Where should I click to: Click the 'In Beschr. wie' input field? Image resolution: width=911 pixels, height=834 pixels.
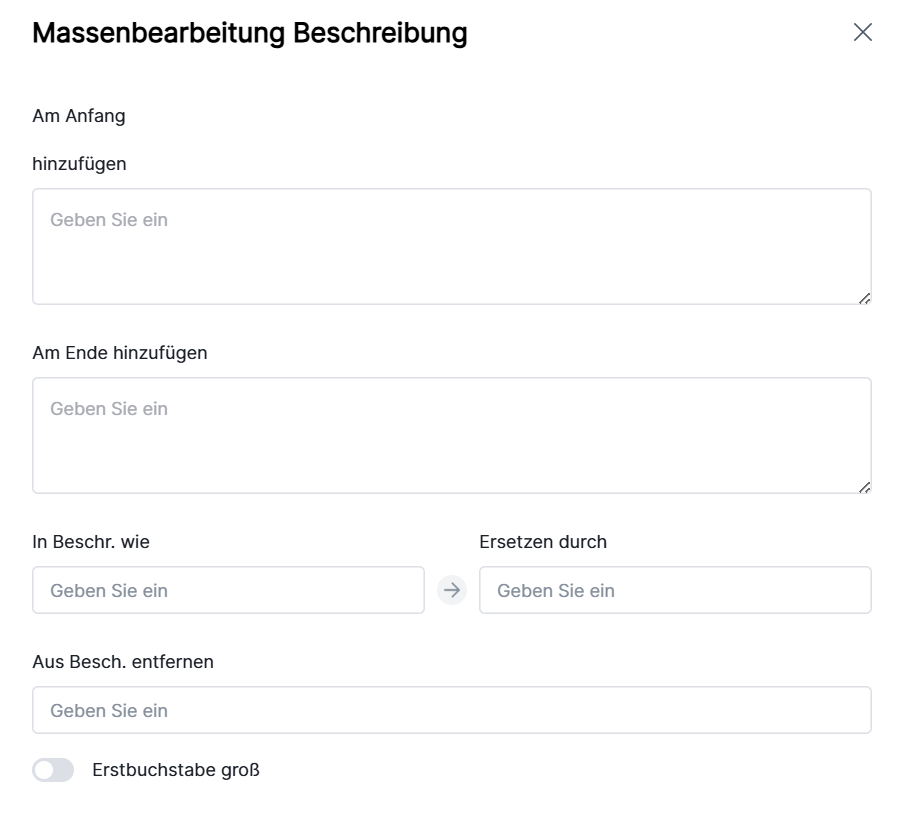pos(228,590)
